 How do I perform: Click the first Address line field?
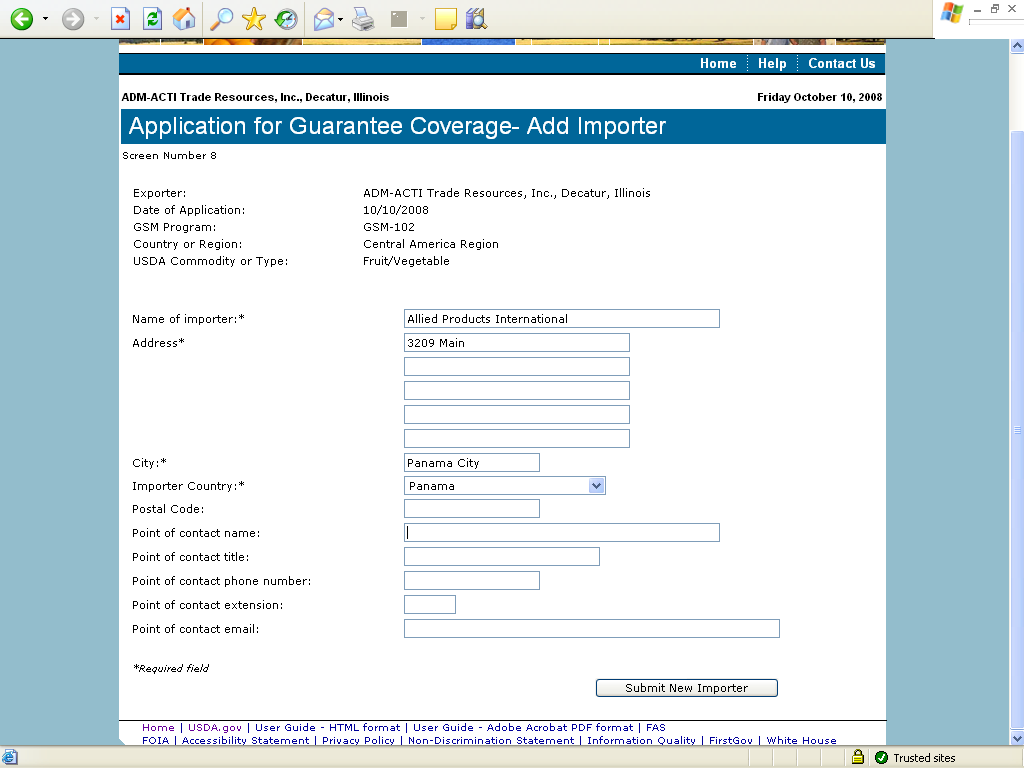[x=517, y=343]
